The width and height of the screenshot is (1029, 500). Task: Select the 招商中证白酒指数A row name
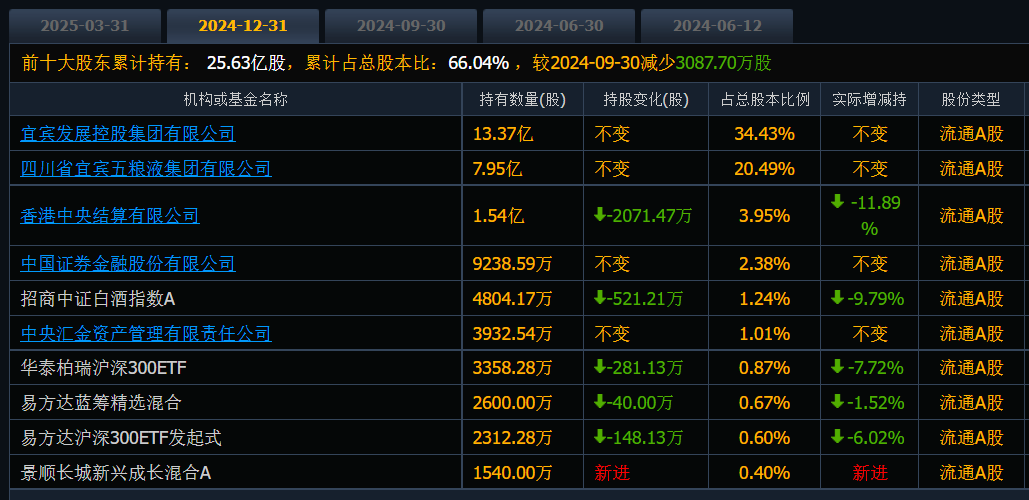click(98, 299)
